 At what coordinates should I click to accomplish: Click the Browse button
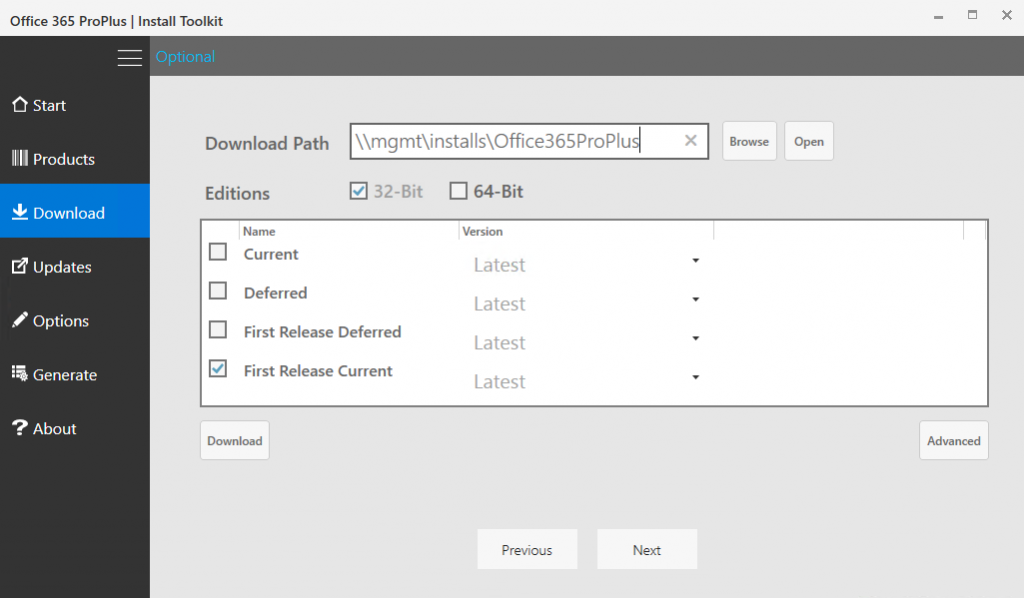749,141
